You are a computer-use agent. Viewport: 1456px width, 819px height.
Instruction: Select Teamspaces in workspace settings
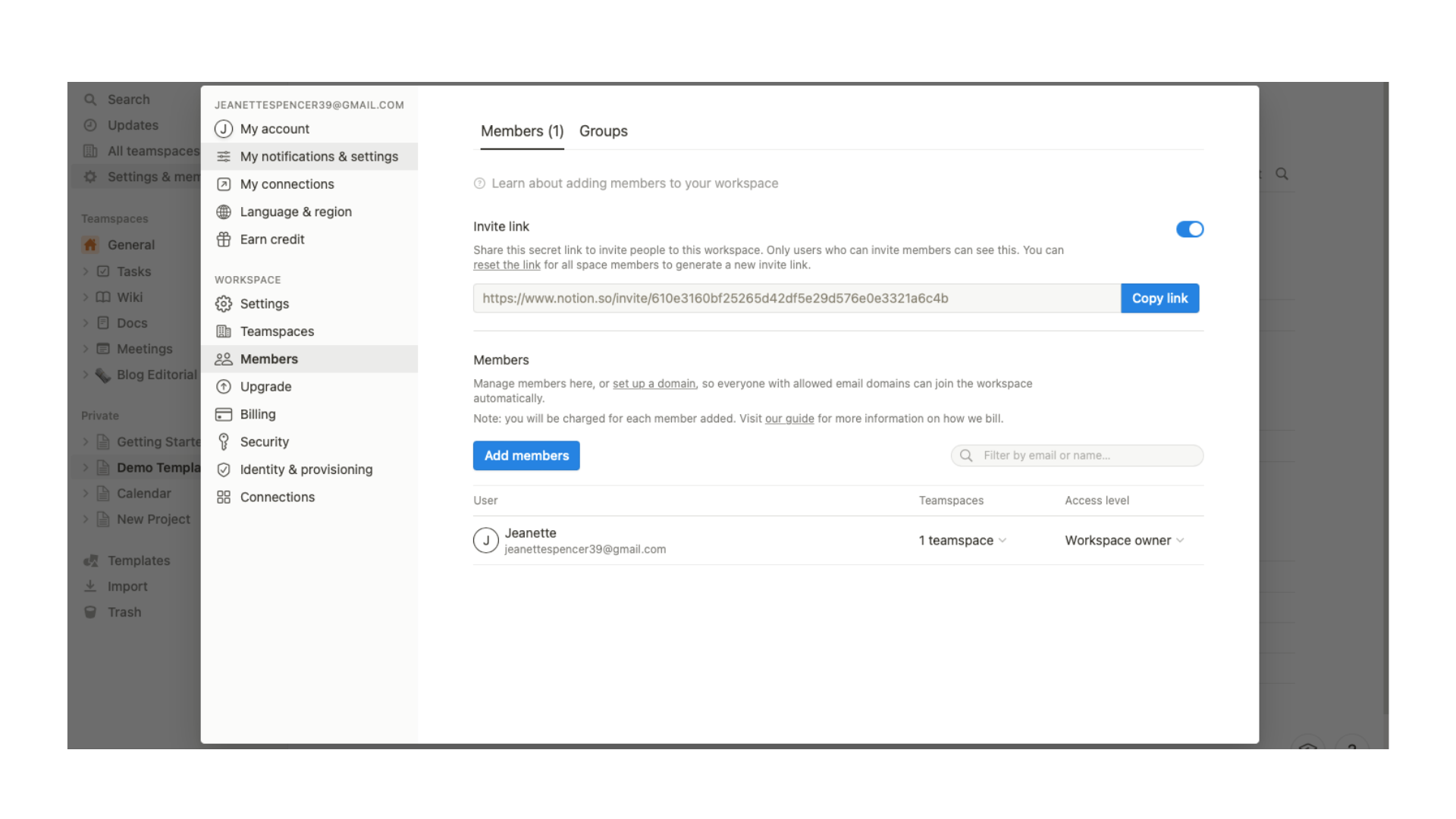click(277, 331)
